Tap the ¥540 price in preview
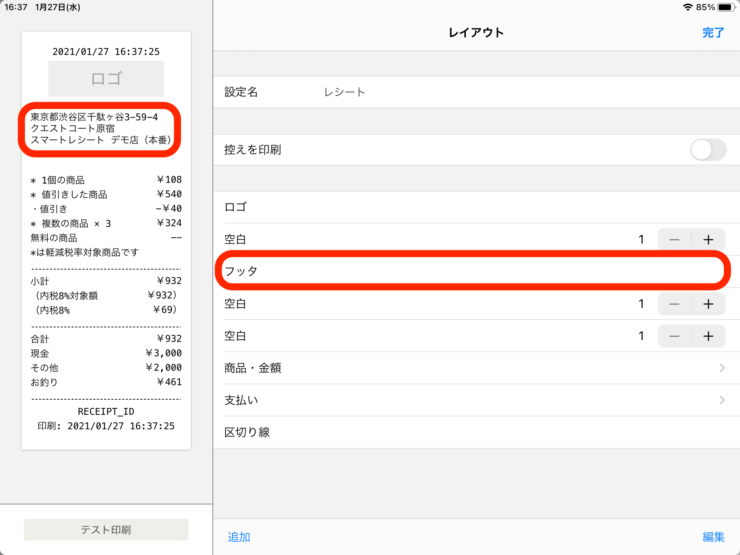 (169, 194)
